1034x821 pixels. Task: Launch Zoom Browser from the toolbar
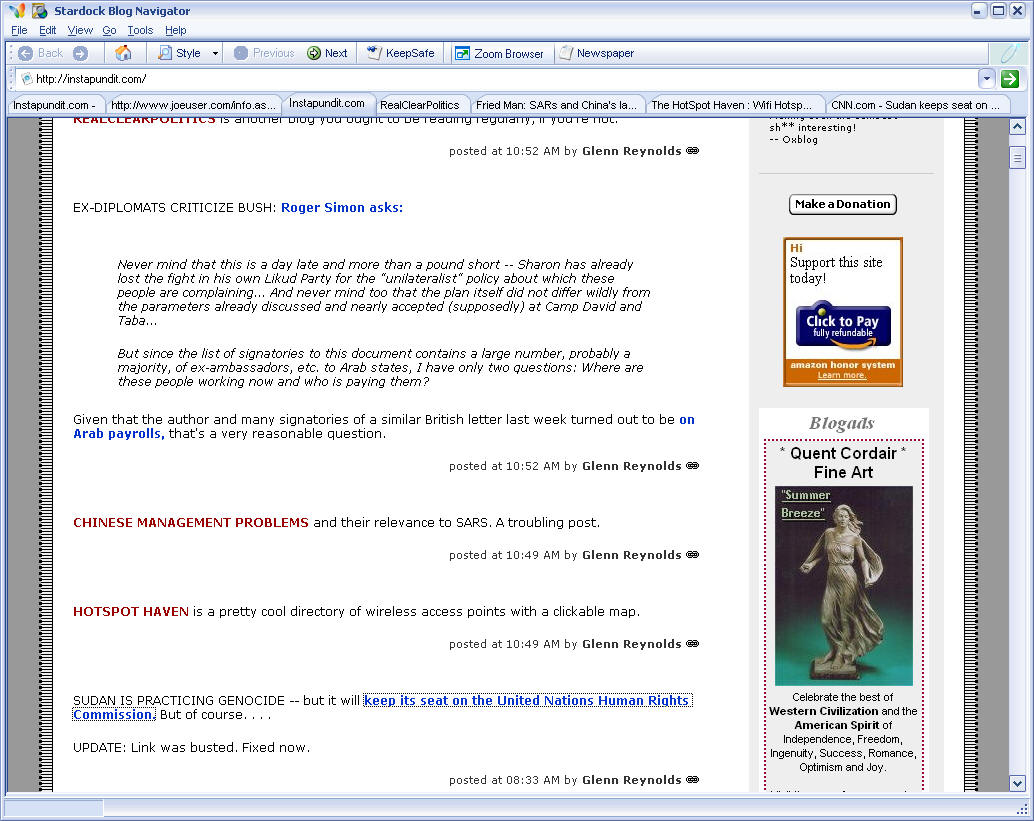(x=499, y=53)
